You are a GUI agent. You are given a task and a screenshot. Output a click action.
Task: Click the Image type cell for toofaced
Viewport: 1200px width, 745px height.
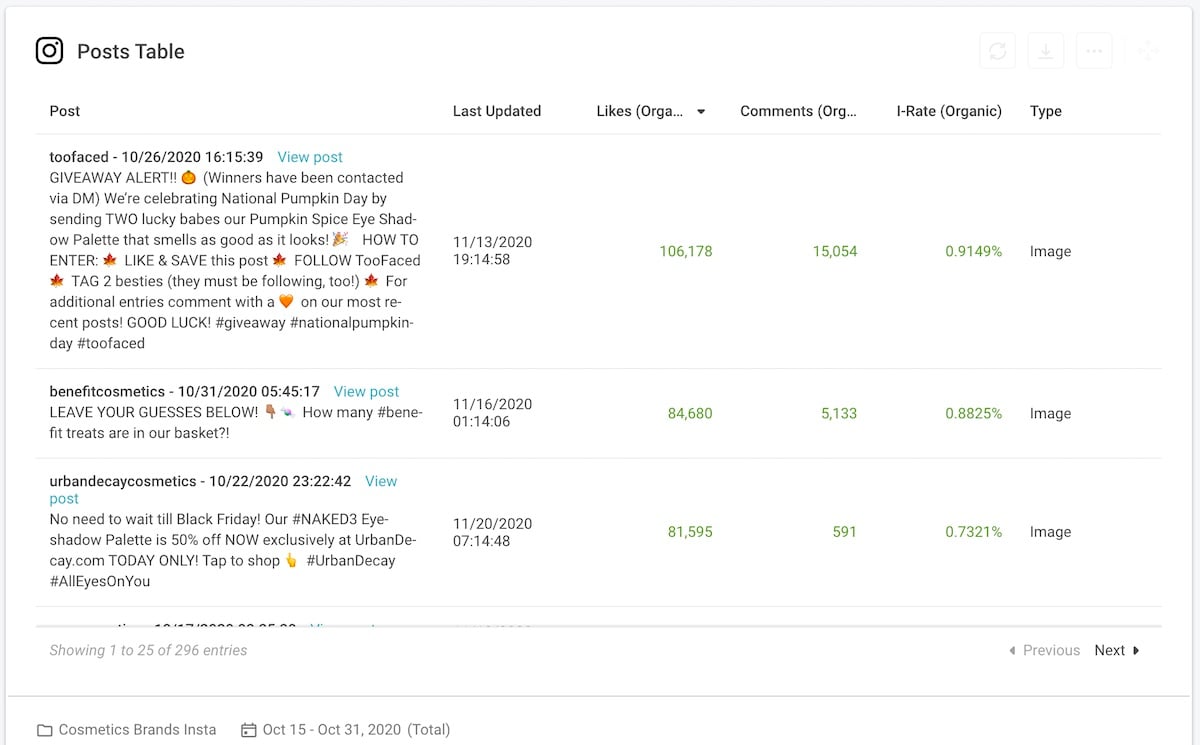coord(1050,252)
